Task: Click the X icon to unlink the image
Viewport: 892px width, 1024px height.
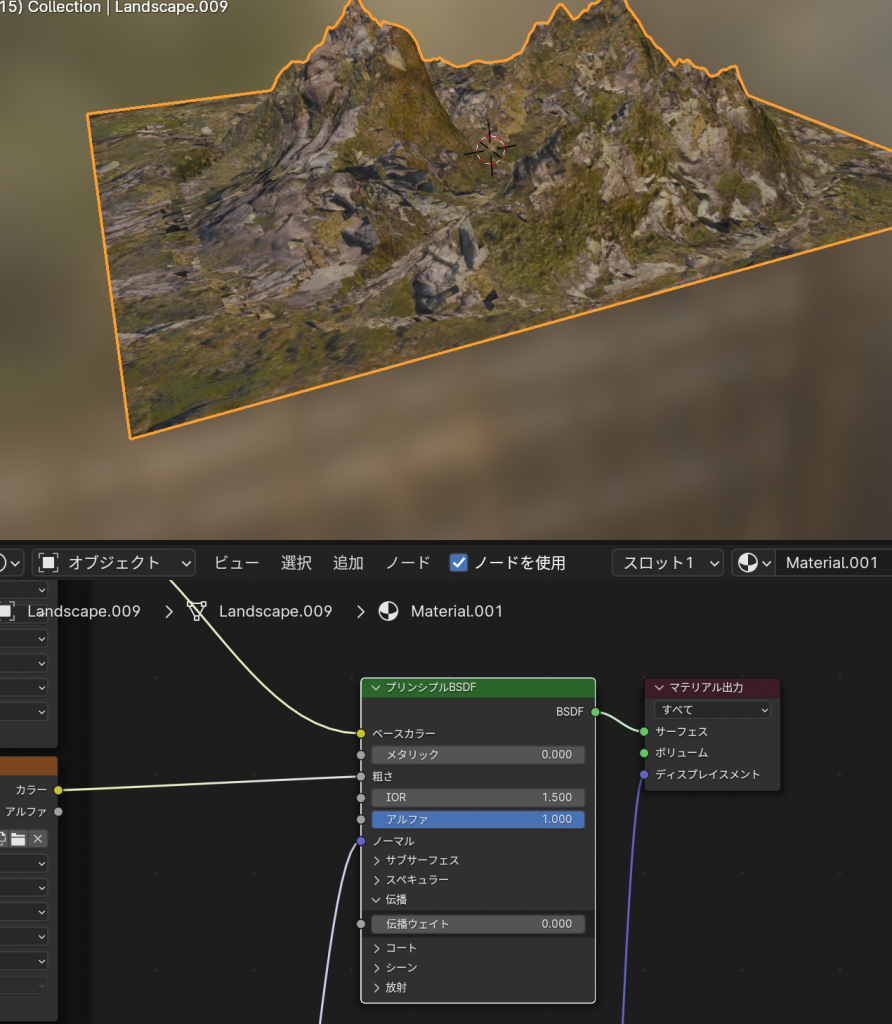Action: click(x=38, y=838)
